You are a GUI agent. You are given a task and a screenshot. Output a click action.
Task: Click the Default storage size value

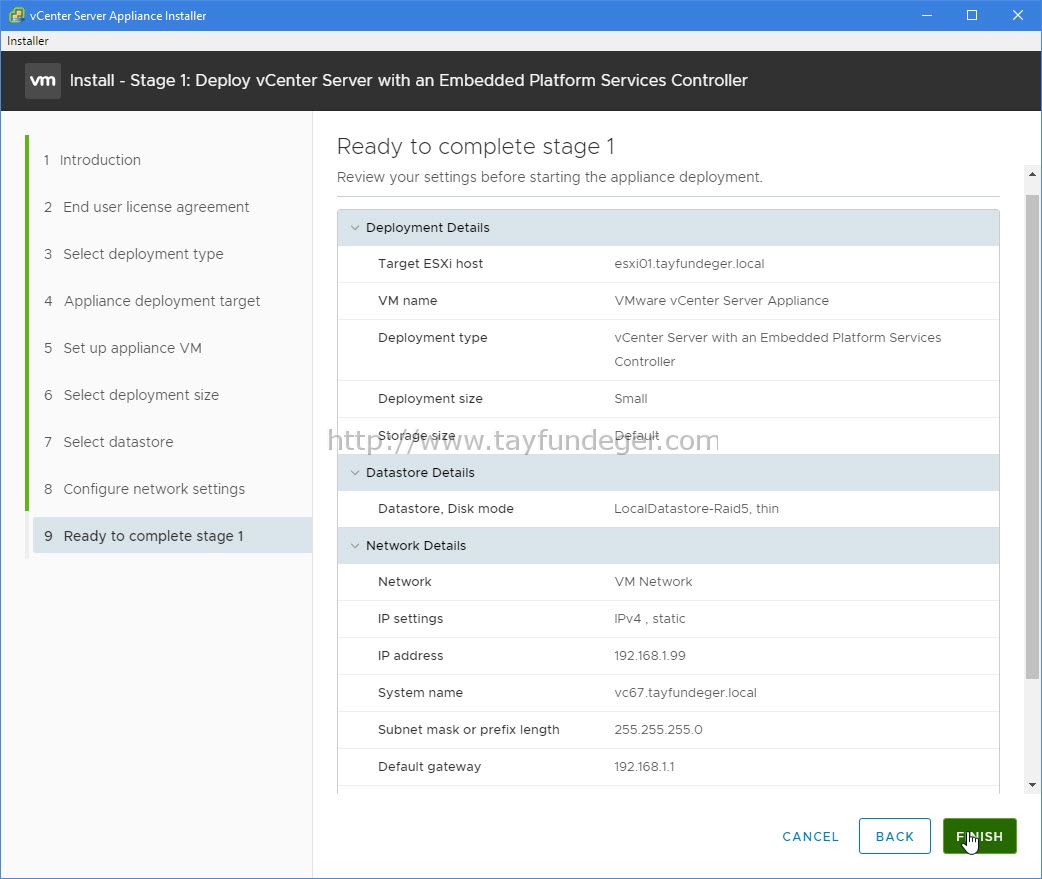point(637,436)
